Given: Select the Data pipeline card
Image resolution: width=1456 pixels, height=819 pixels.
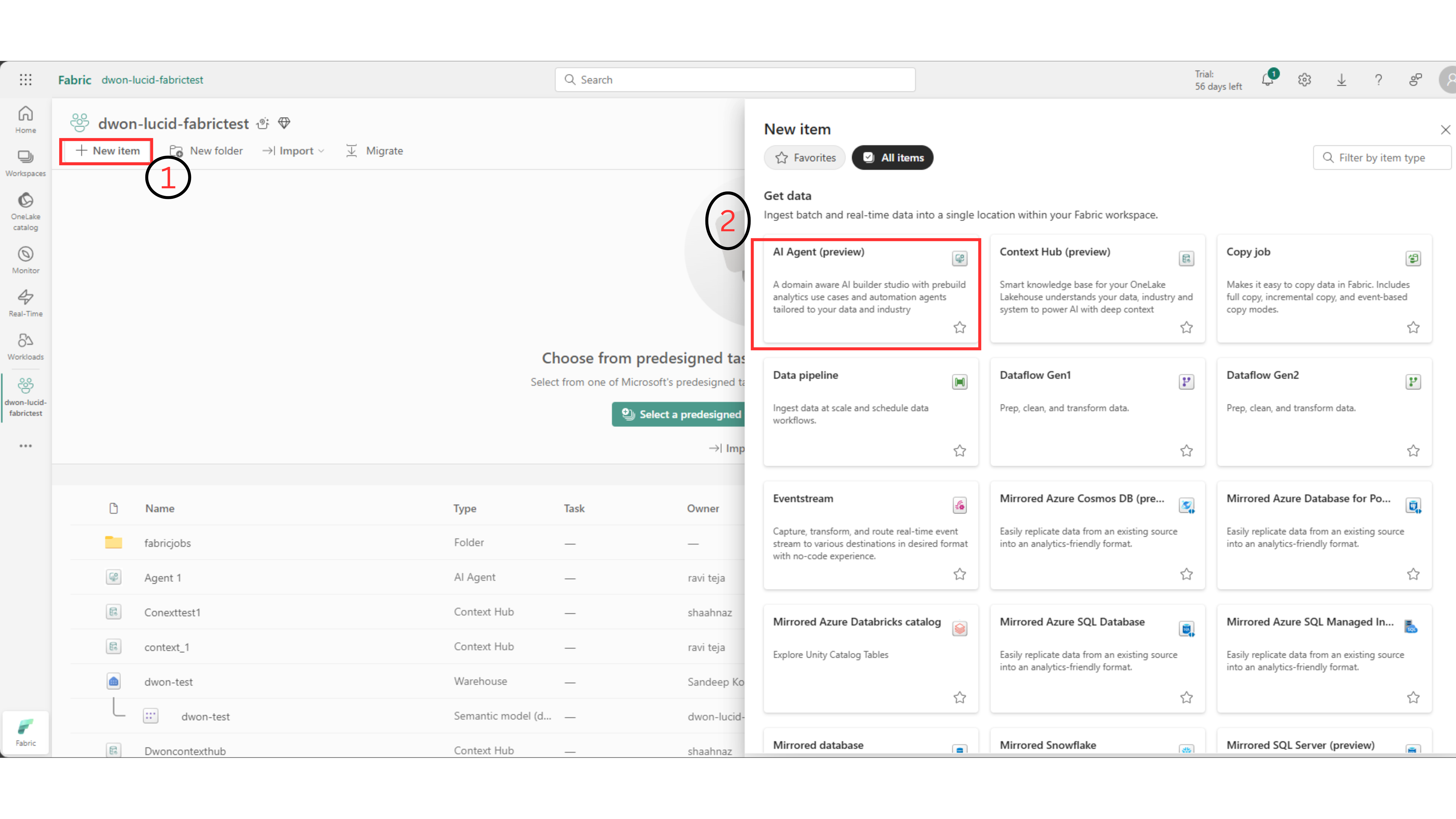Looking at the screenshot, I should click(x=870, y=412).
